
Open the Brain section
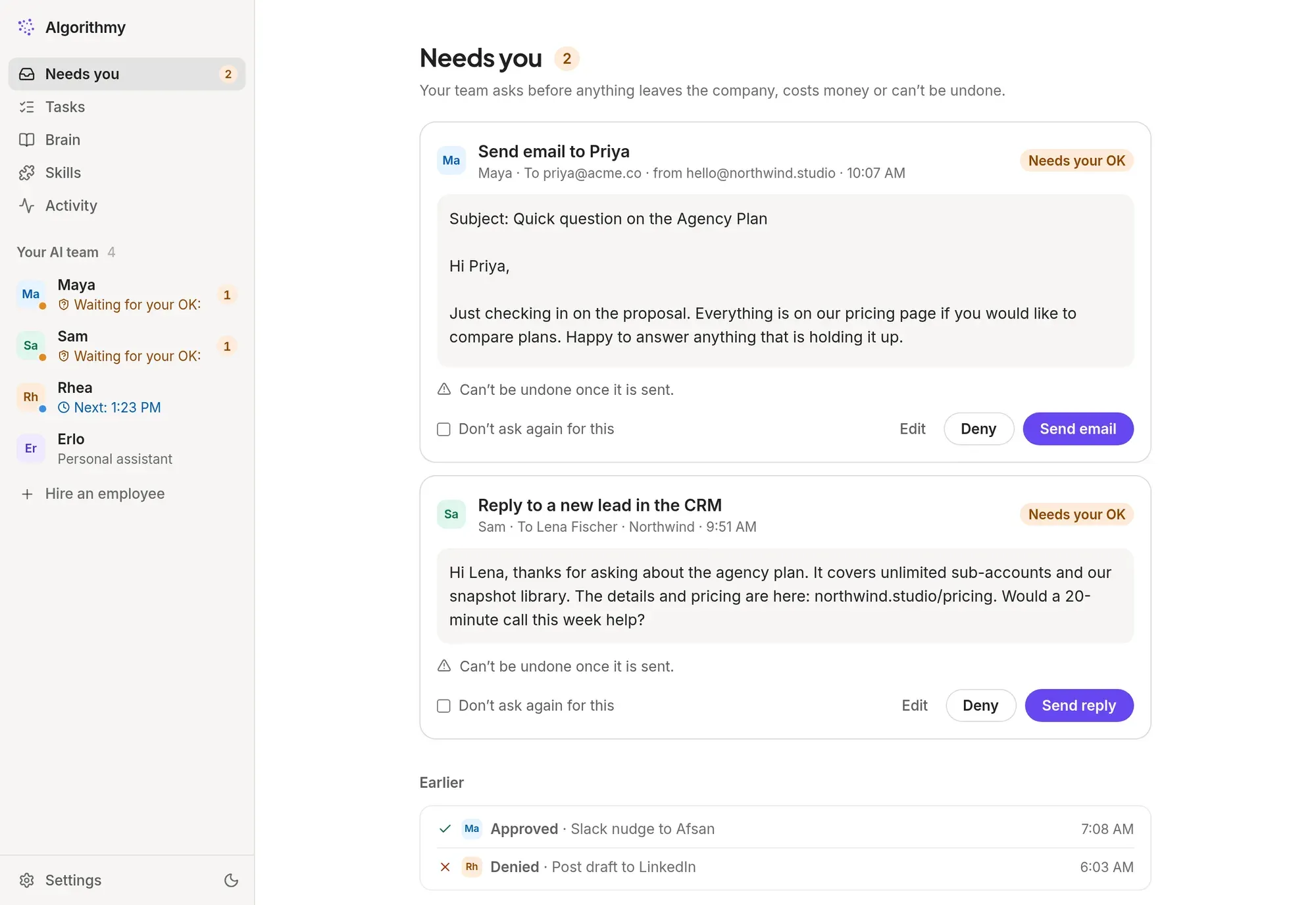point(127,140)
